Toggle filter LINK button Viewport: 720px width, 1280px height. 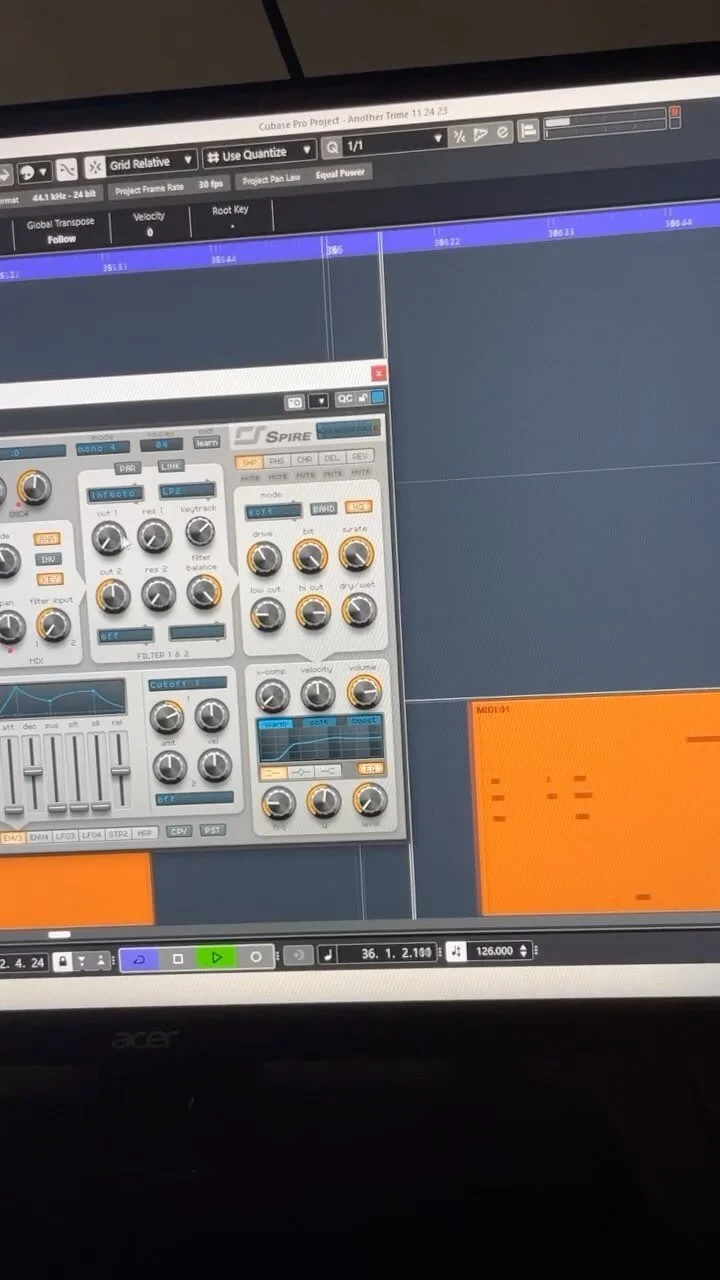coord(171,466)
